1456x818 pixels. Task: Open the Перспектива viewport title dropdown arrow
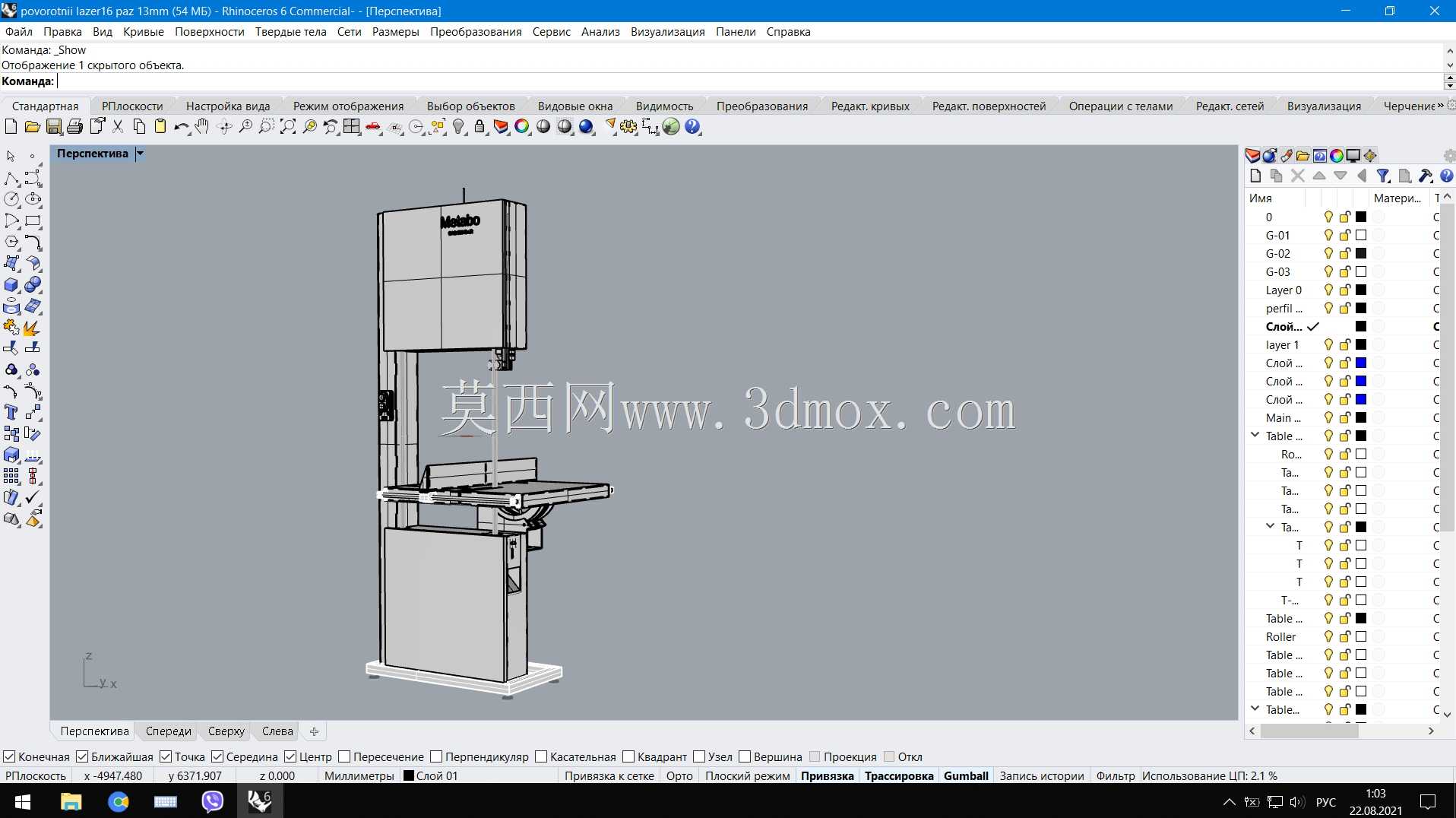click(140, 154)
